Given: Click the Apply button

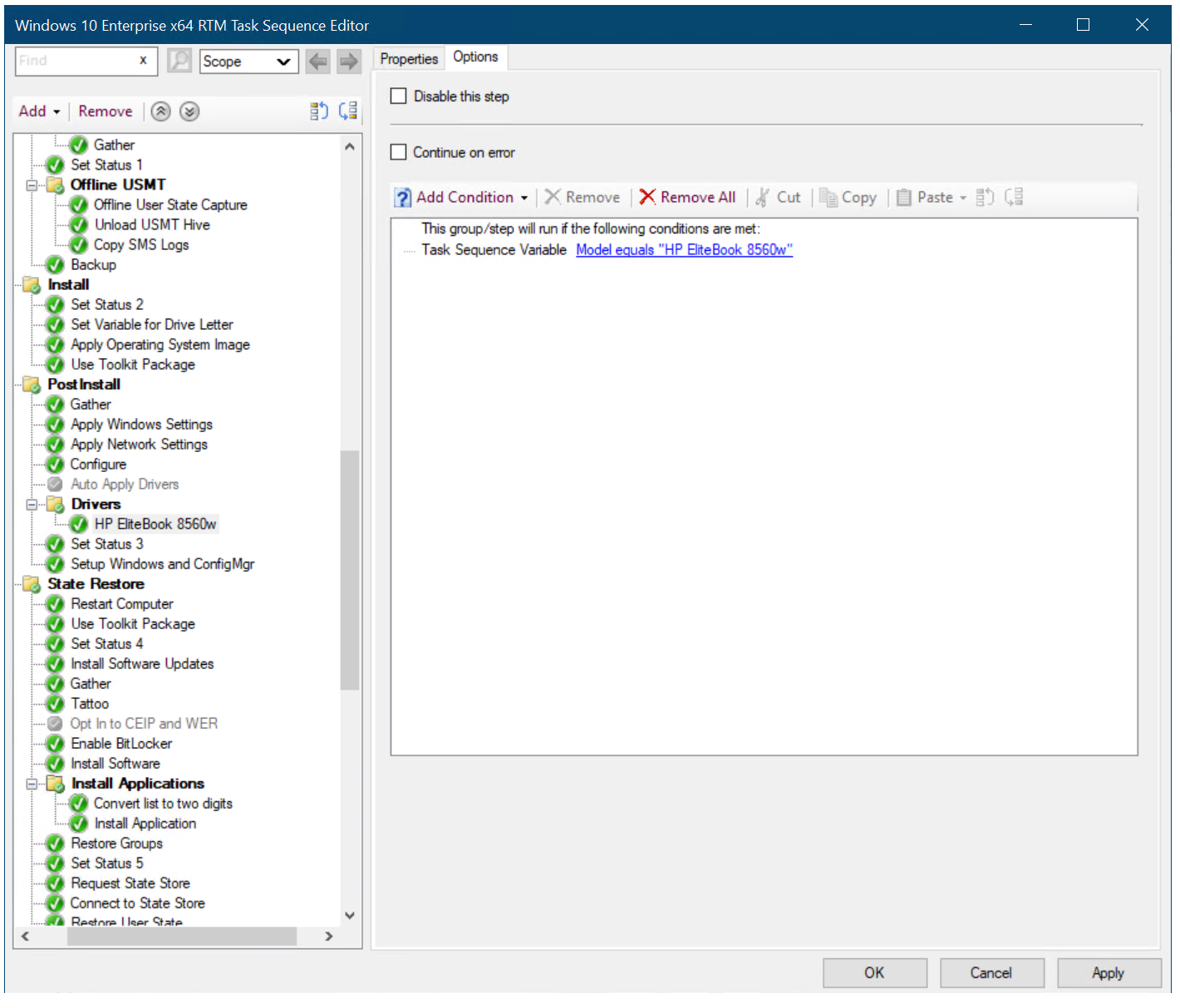Looking at the screenshot, I should click(x=1108, y=973).
